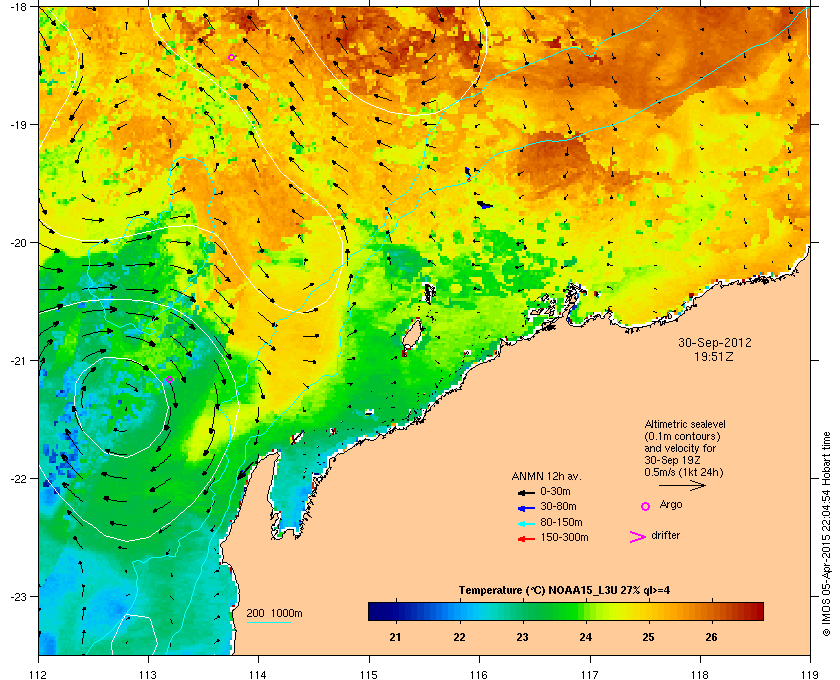Click the red 150-300m arrow legend symbol

pos(526,539)
